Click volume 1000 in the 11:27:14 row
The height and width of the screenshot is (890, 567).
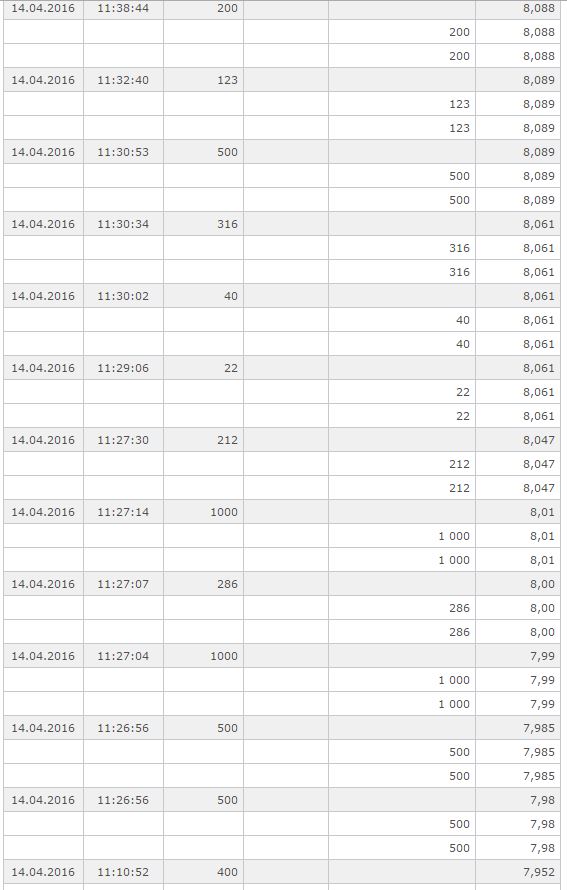click(224, 513)
